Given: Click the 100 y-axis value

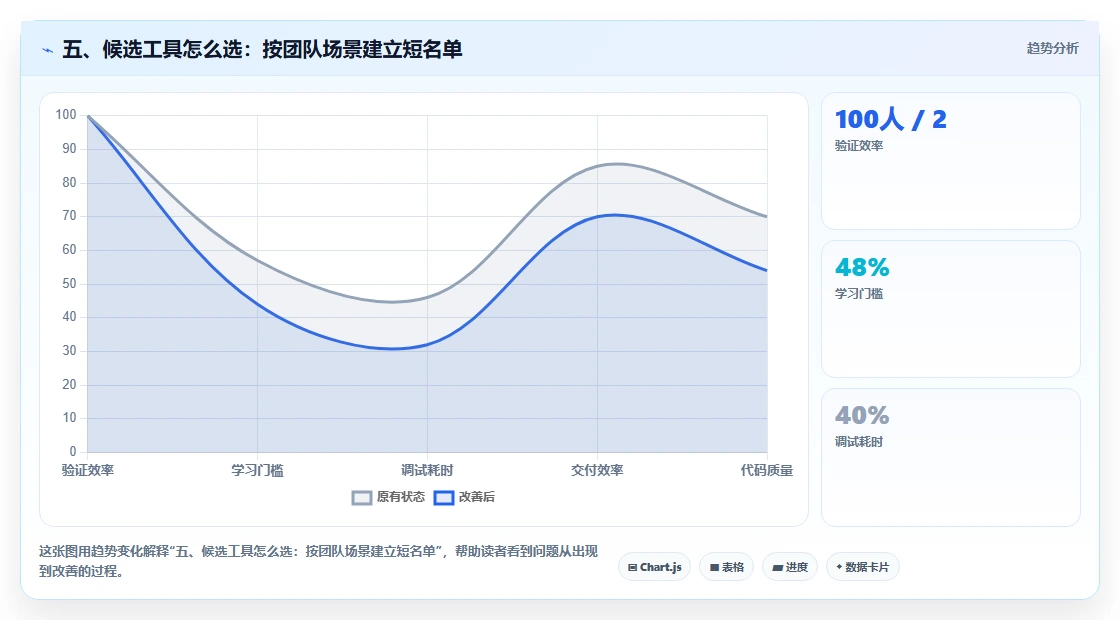Looking at the screenshot, I should (66, 115).
